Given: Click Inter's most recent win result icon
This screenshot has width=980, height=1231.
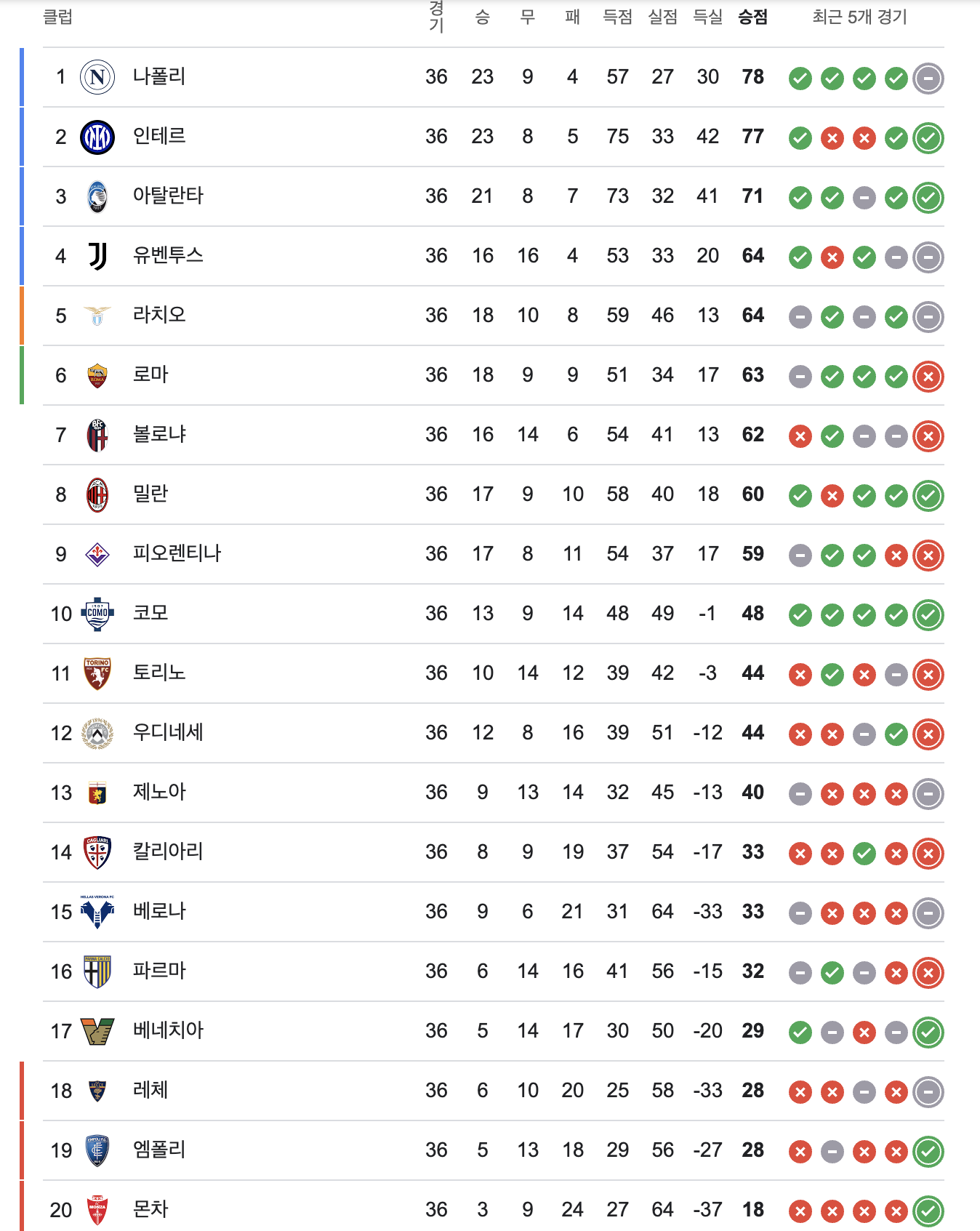Looking at the screenshot, I should (928, 137).
